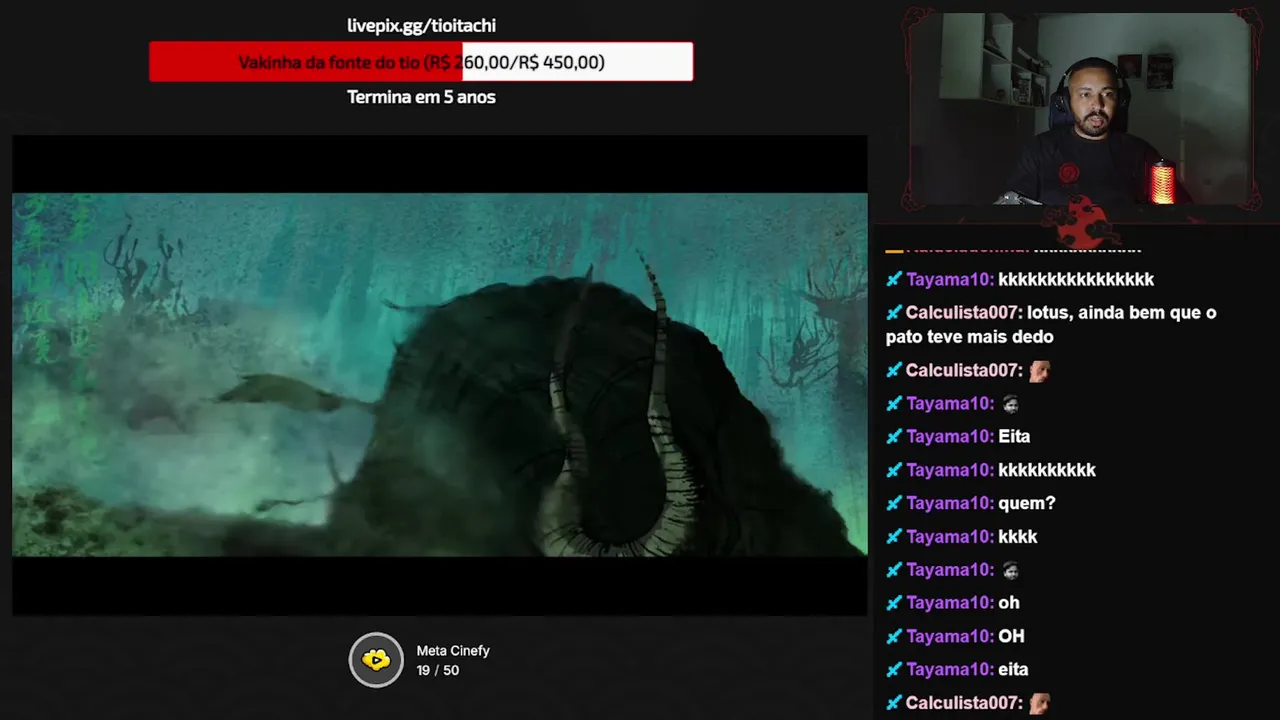Click the 'Meta Cinefy' label

453,651
